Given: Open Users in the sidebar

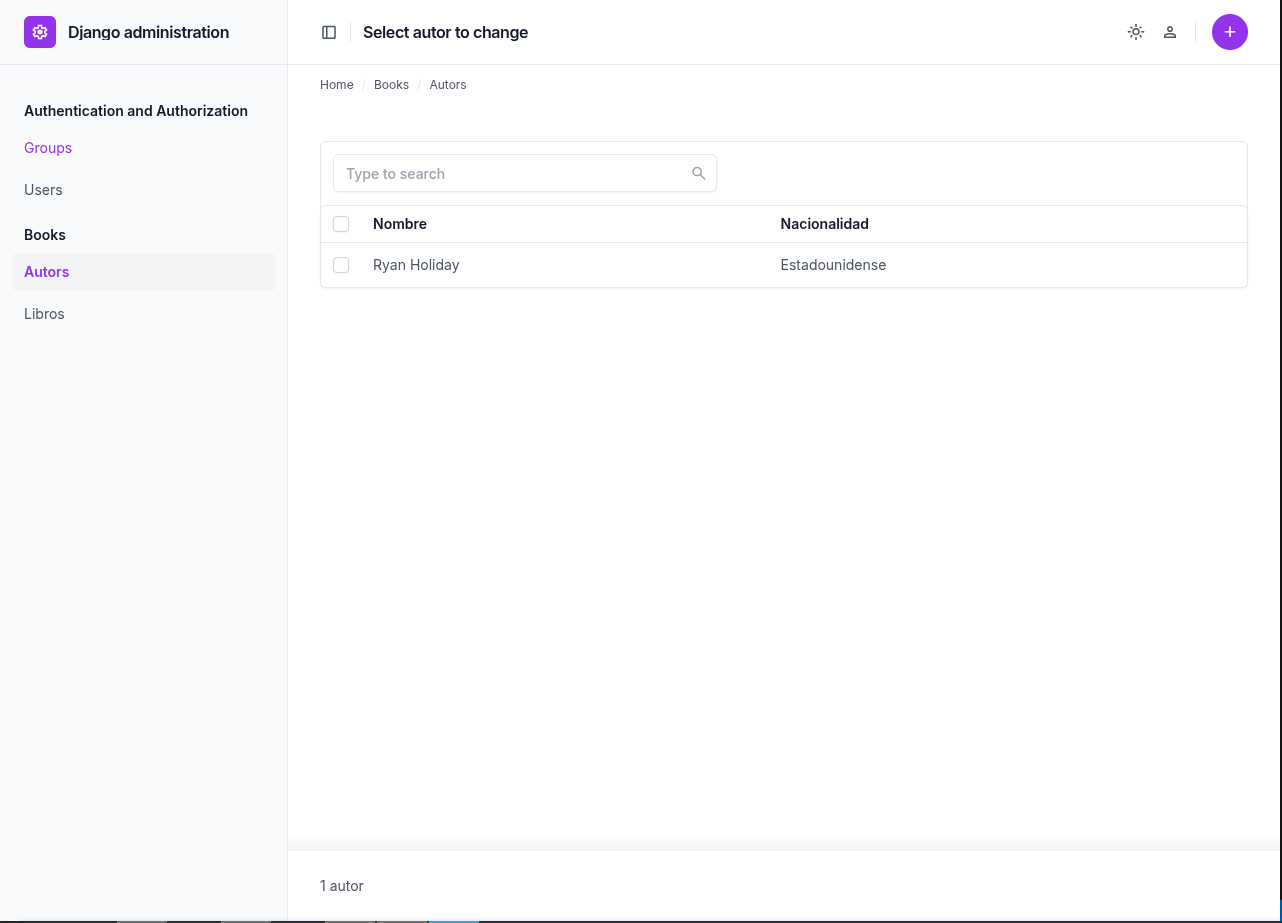Looking at the screenshot, I should pyautogui.click(x=43, y=190).
